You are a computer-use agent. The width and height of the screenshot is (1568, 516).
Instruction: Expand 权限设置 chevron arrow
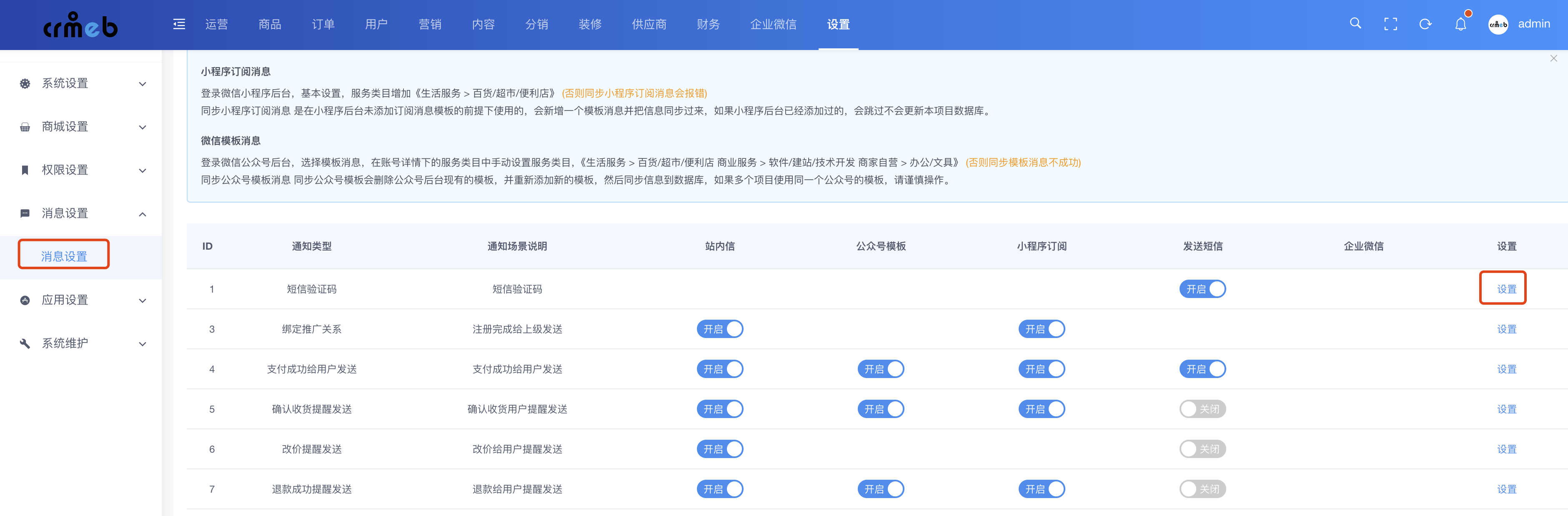(x=143, y=170)
